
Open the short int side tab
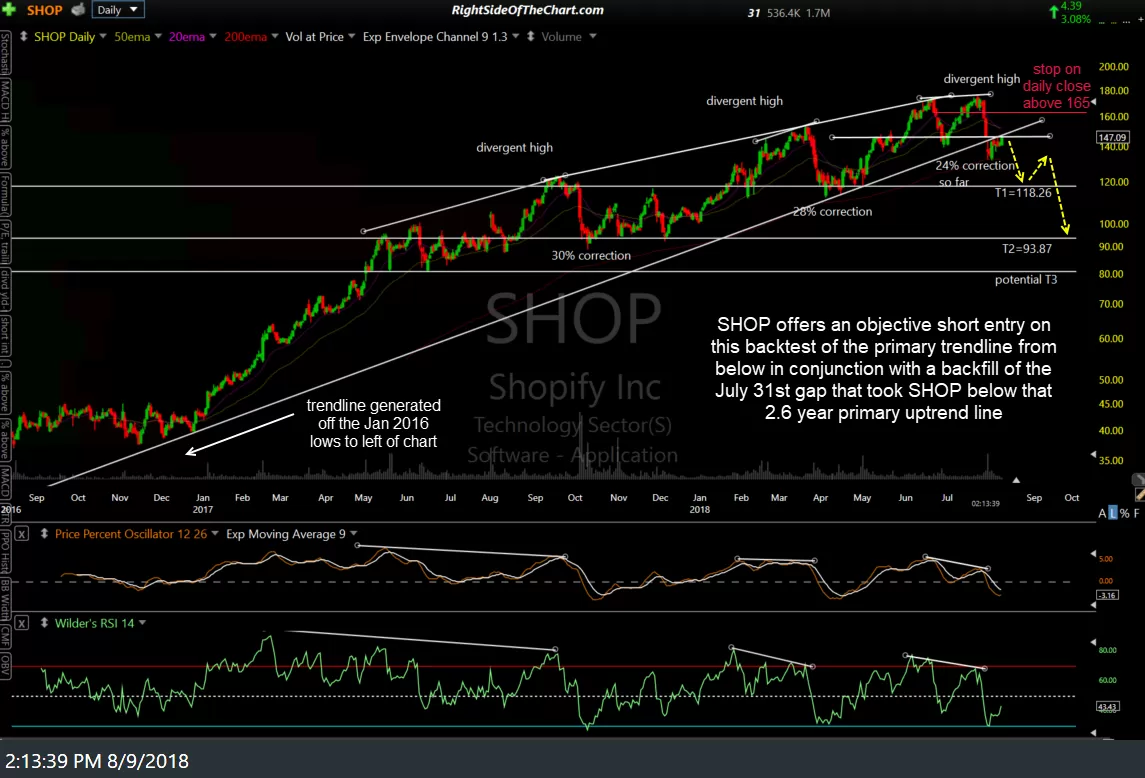[x=5, y=335]
